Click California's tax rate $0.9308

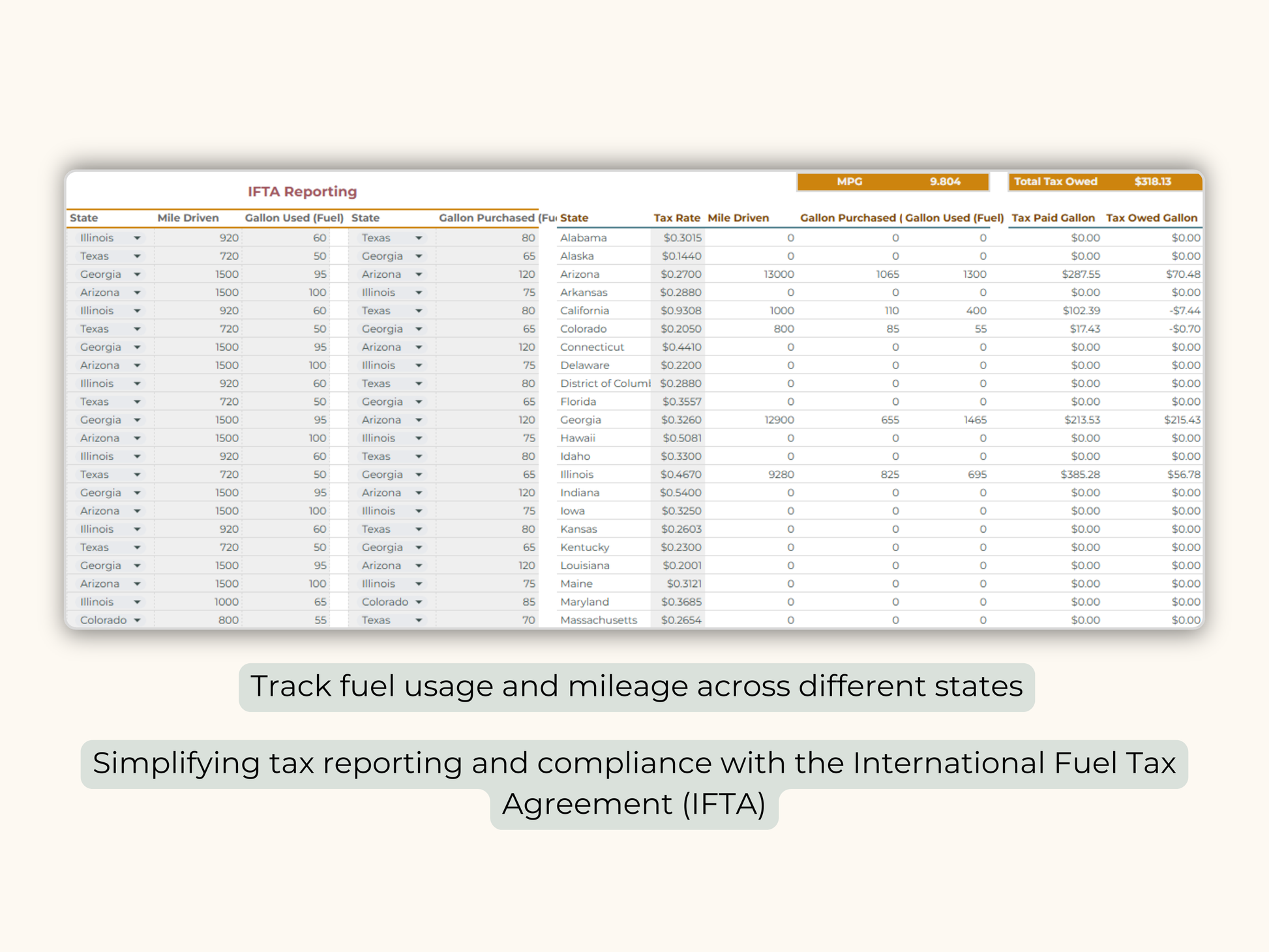(681, 311)
